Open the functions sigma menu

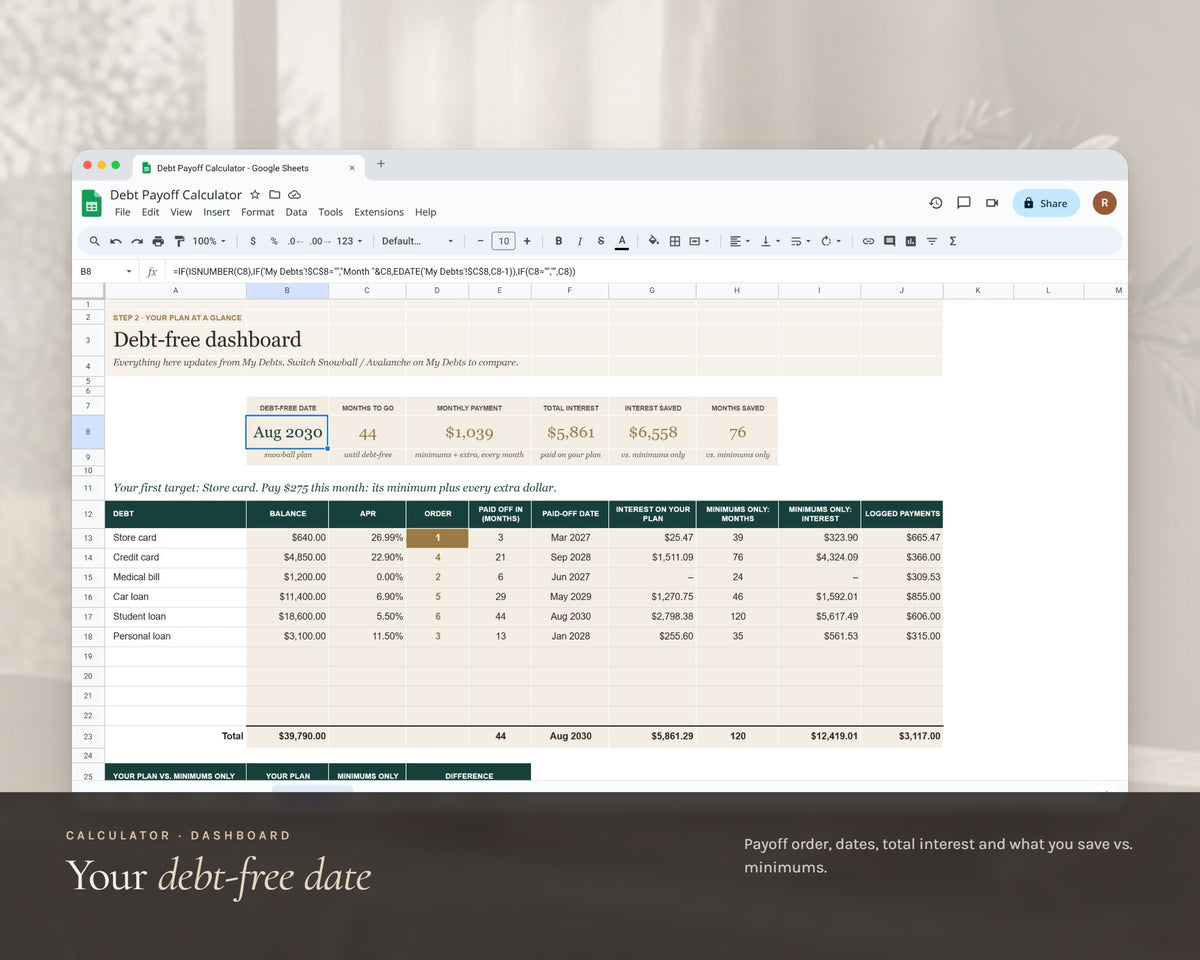952,241
